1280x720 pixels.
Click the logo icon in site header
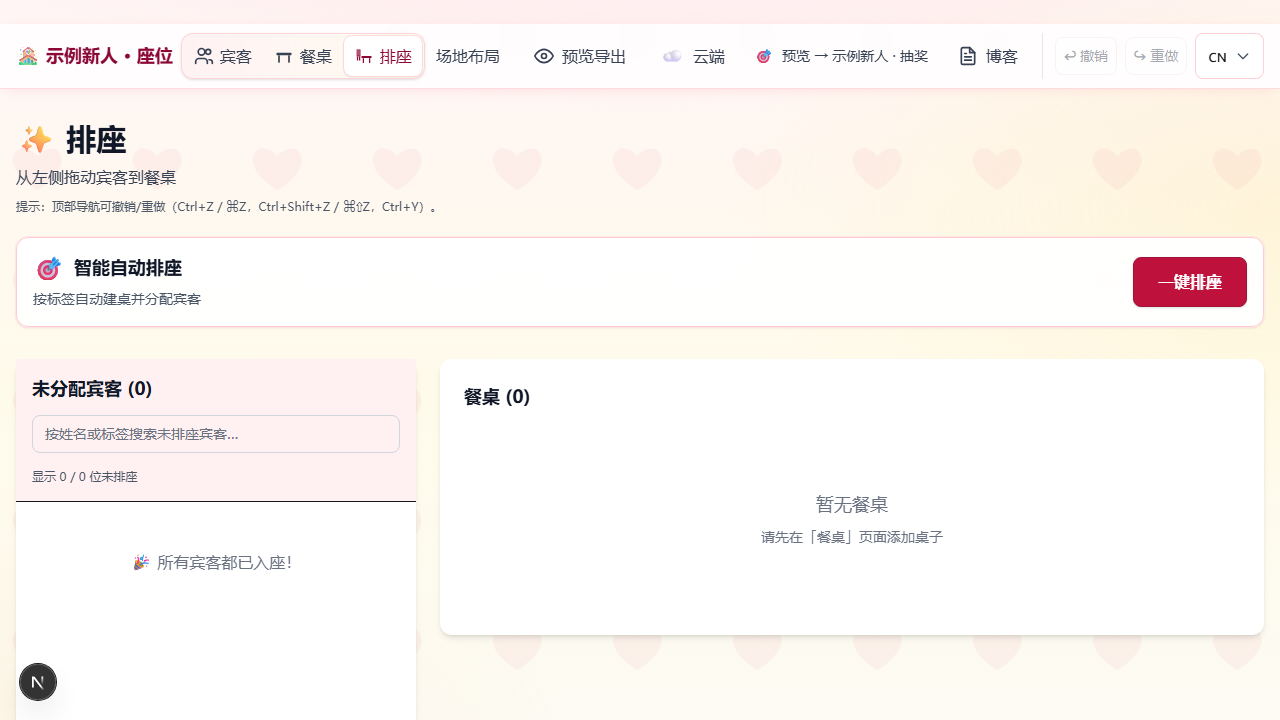pos(28,56)
